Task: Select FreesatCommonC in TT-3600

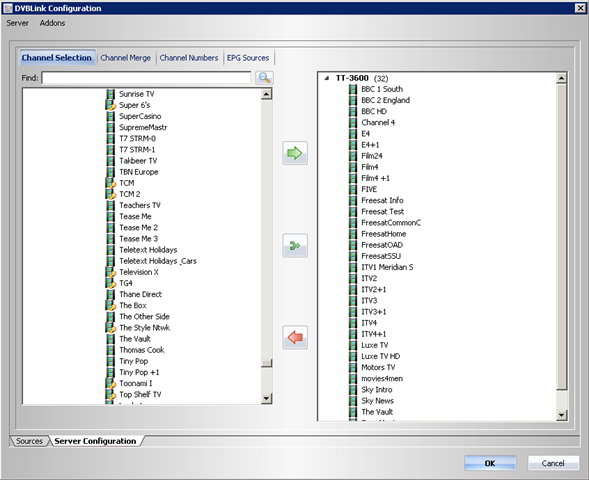Action: pos(391,223)
